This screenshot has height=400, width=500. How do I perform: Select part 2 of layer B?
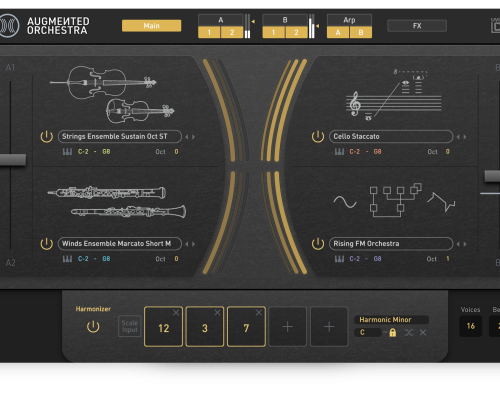pos(296,32)
